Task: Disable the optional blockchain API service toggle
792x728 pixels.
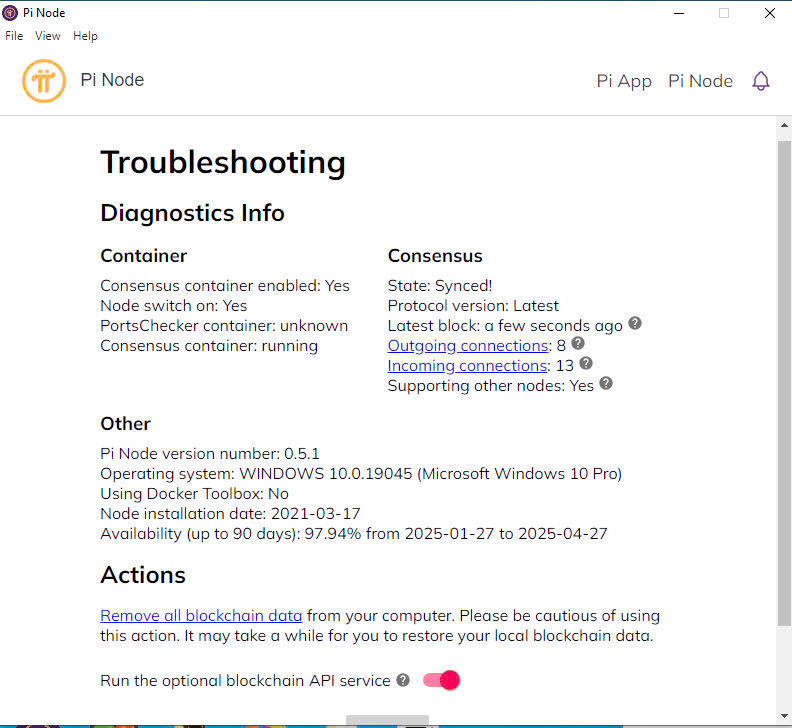Action: tap(441, 680)
